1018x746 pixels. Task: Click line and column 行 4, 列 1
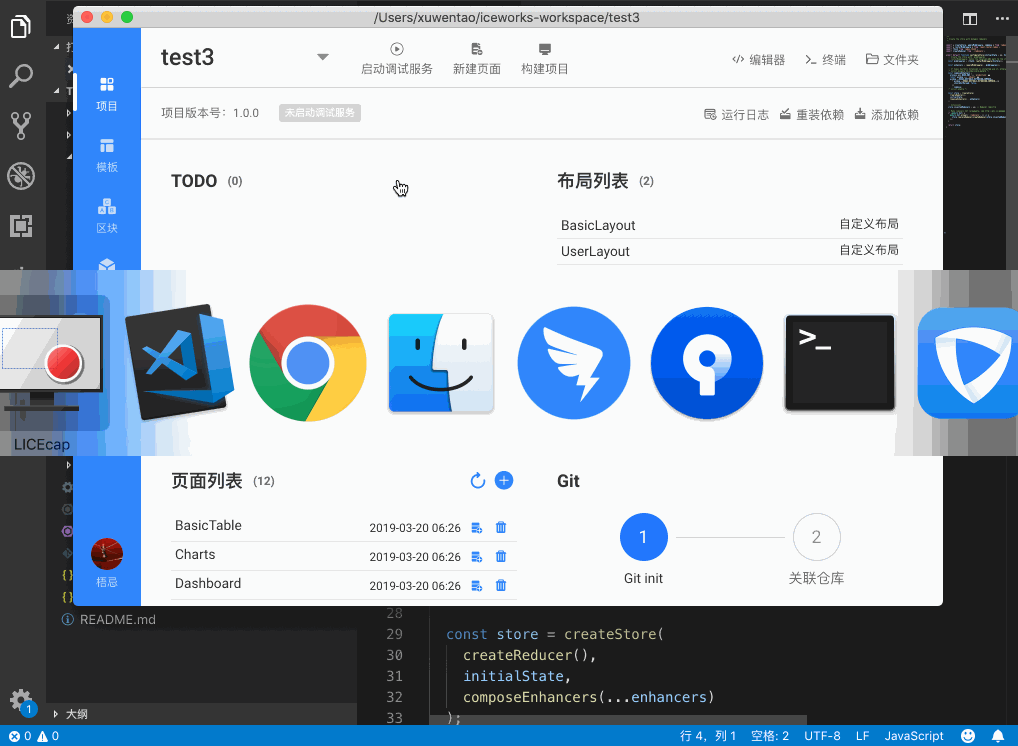click(708, 736)
